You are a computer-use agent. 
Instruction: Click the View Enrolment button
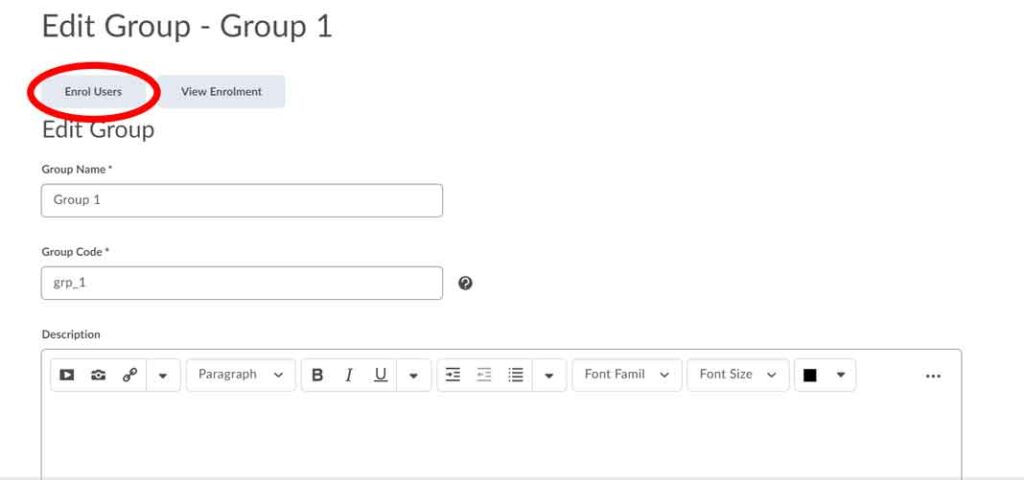tap(221, 92)
